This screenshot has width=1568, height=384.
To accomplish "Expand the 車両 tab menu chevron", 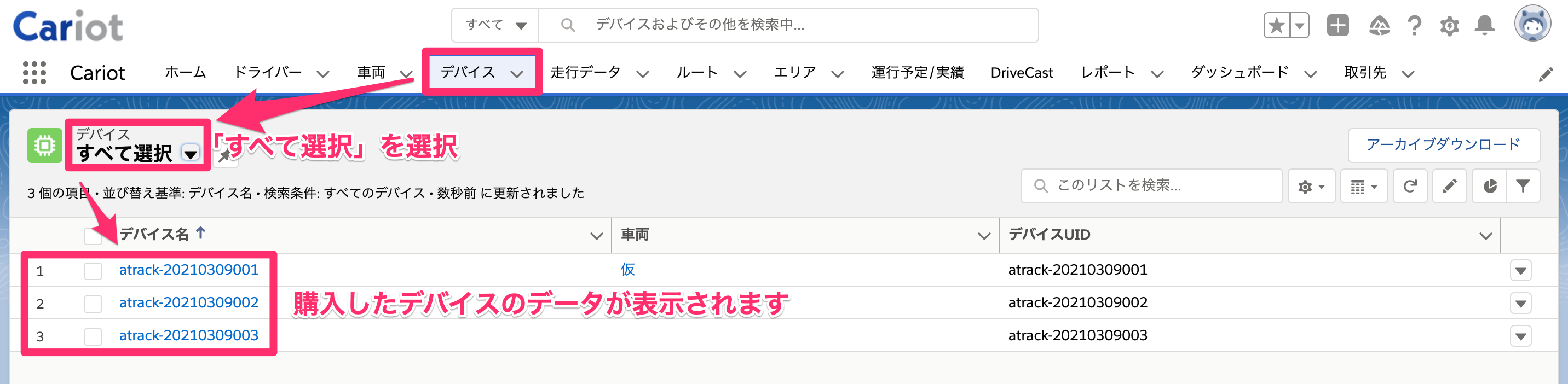I will (406, 74).
